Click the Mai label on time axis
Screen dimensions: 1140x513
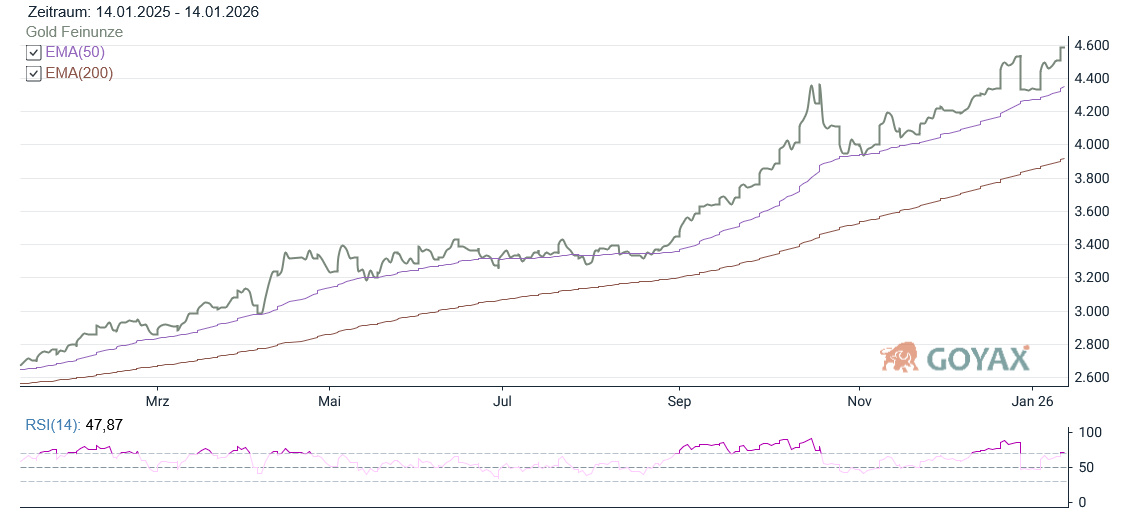pos(329,401)
